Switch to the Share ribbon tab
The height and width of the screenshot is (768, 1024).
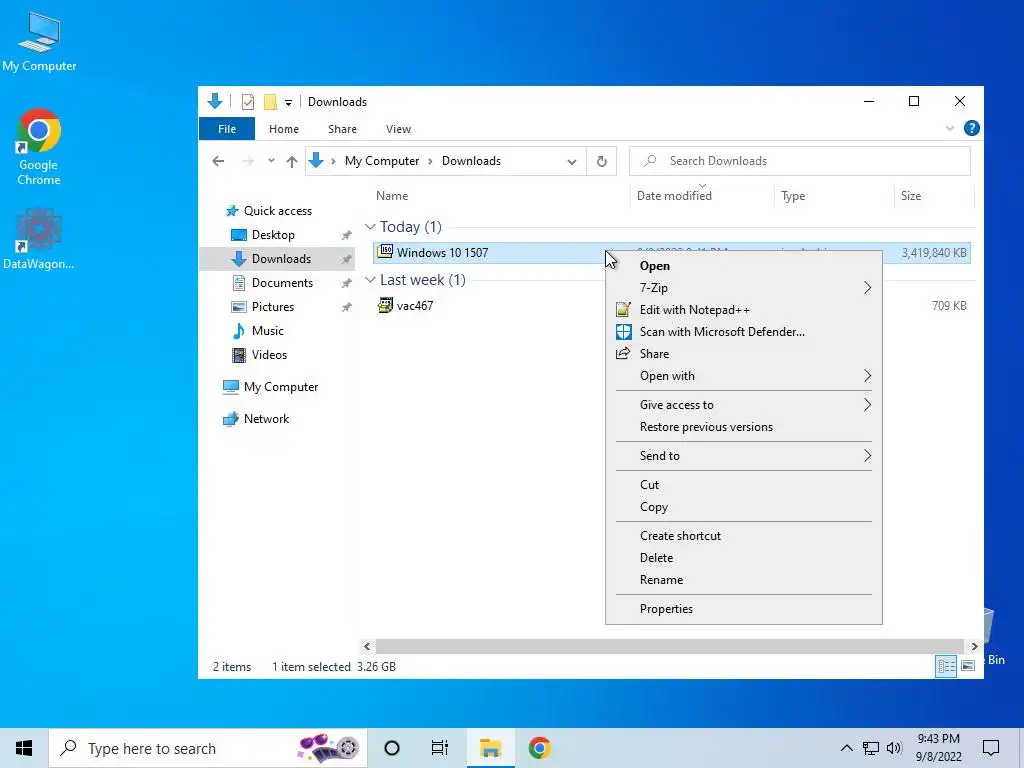[x=342, y=129]
